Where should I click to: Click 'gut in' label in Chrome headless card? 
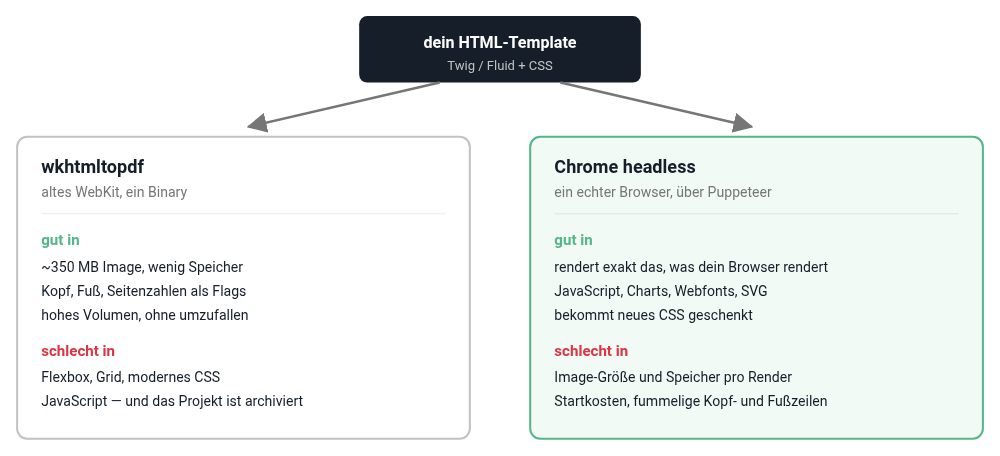tap(573, 240)
